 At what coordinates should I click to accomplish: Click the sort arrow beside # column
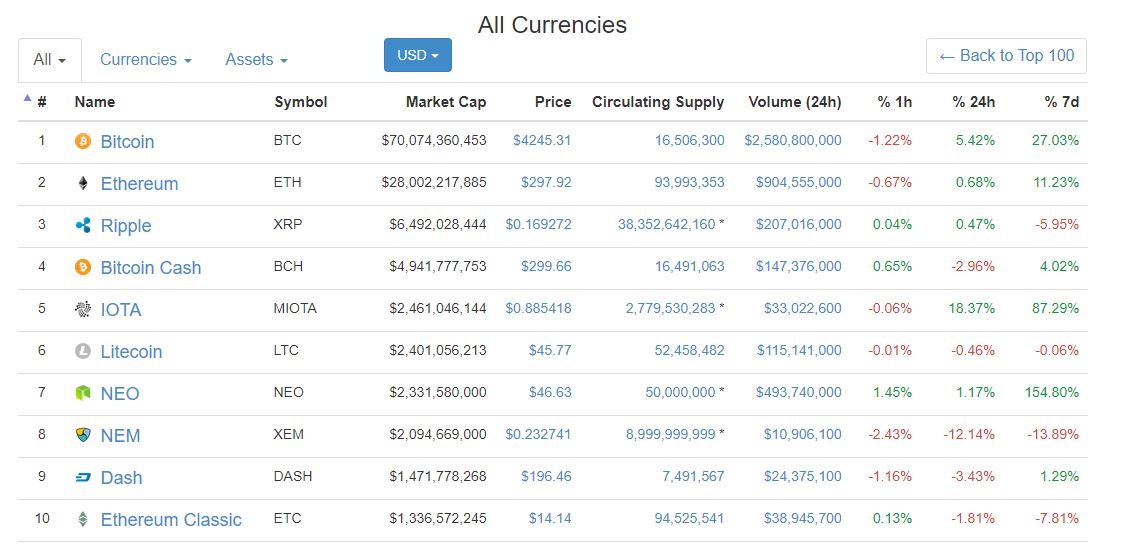pyautogui.click(x=27, y=98)
